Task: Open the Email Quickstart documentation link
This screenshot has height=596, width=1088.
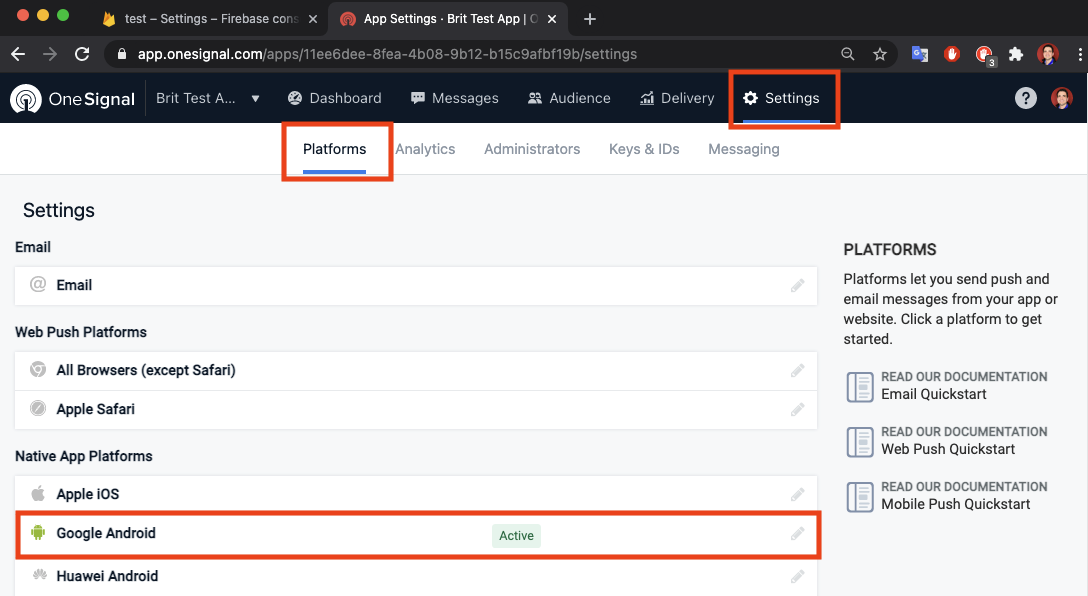Action: [934, 394]
